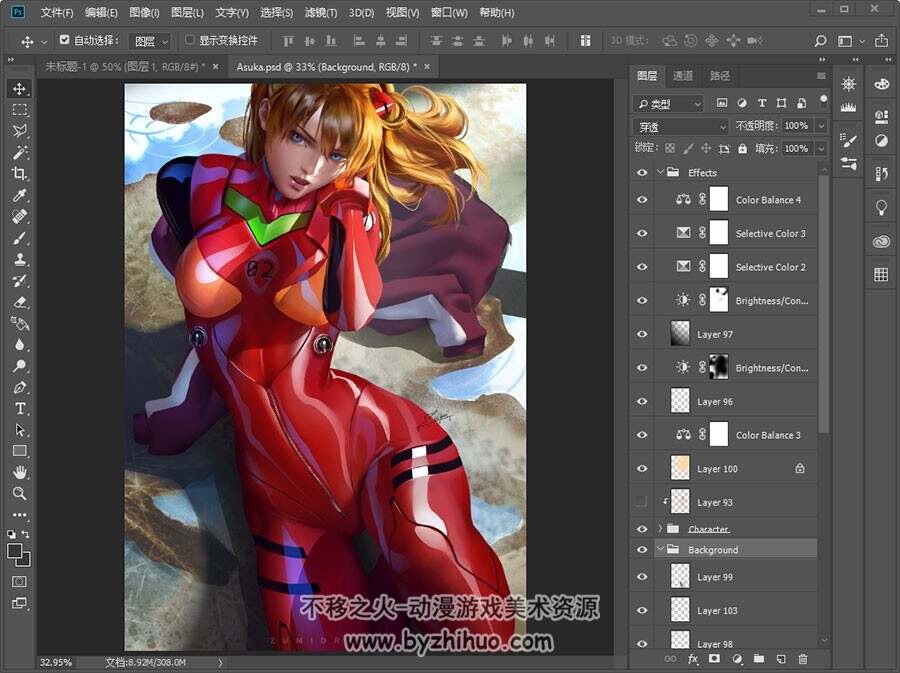Open the blend mode dropdown
900x673 pixels.
click(681, 126)
